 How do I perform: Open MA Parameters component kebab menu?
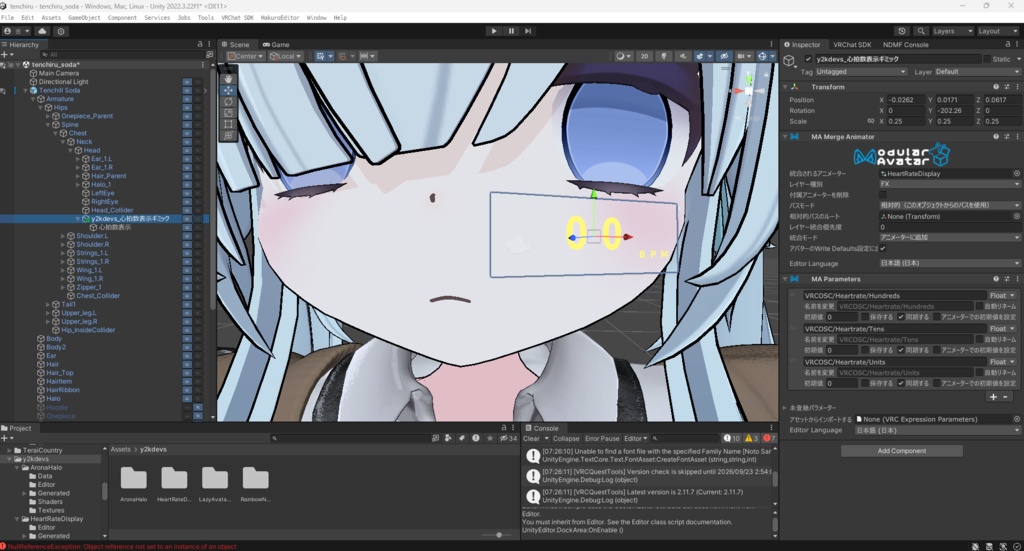(x=1017, y=279)
